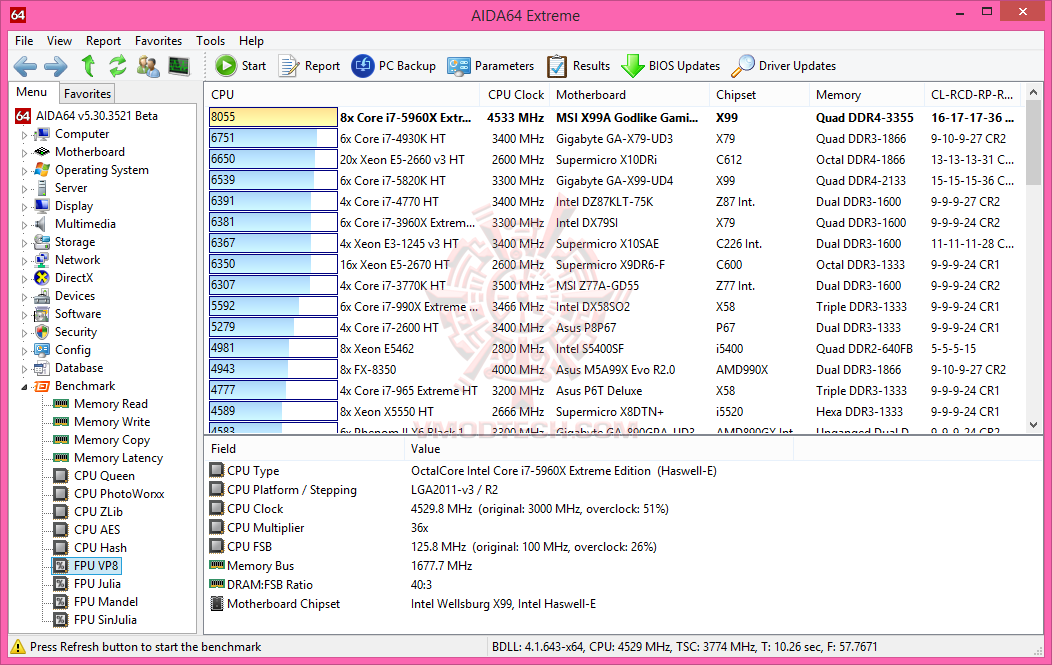This screenshot has height=665, width=1052.
Task: Open the Tools menu
Action: pyautogui.click(x=211, y=41)
